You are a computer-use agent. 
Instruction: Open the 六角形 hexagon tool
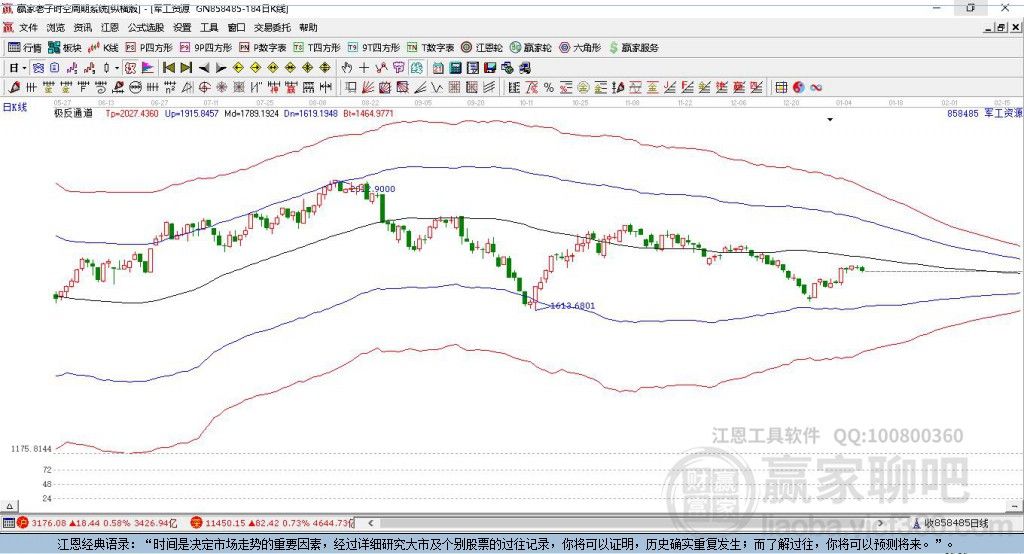[580, 48]
